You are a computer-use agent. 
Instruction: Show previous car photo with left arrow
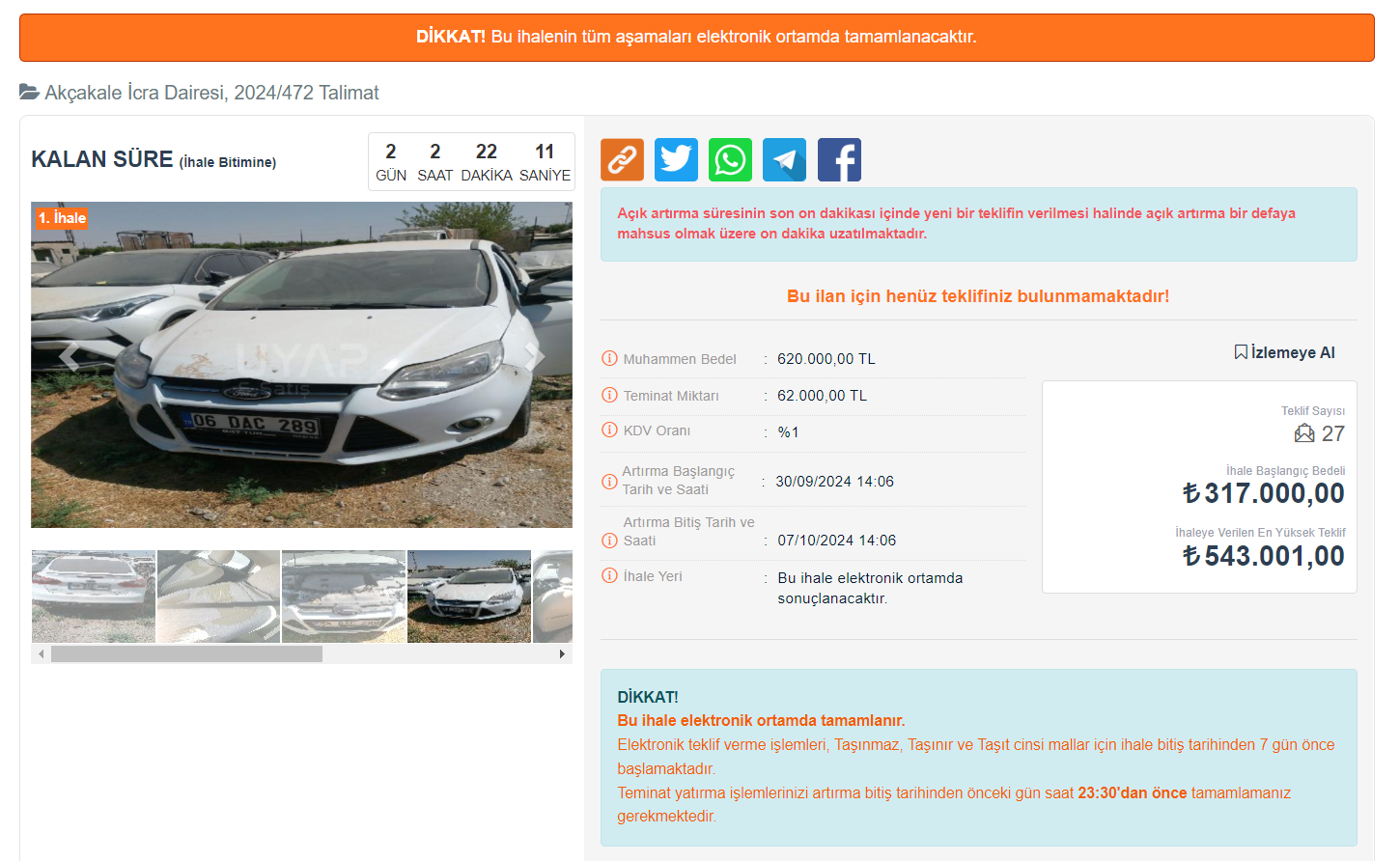tap(69, 356)
